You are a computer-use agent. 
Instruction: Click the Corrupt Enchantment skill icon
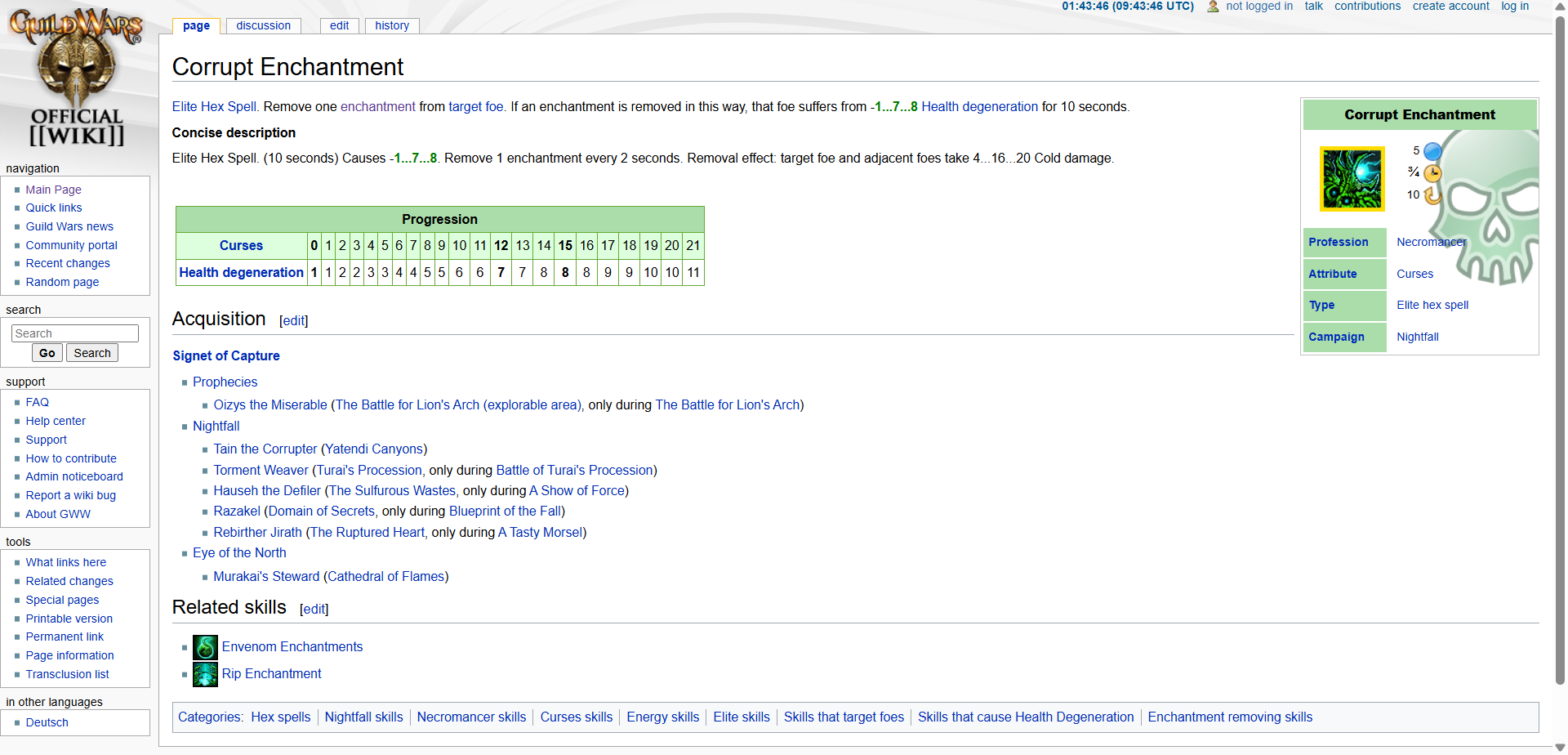click(x=1352, y=179)
